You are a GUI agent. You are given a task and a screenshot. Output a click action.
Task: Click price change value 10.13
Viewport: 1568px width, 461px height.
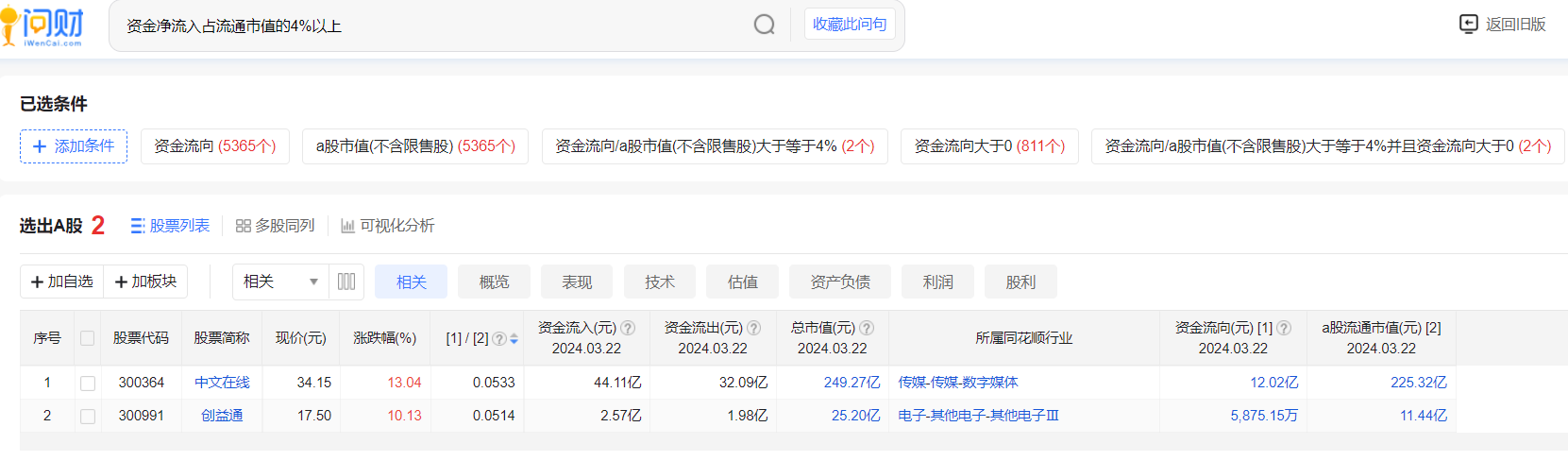click(404, 416)
